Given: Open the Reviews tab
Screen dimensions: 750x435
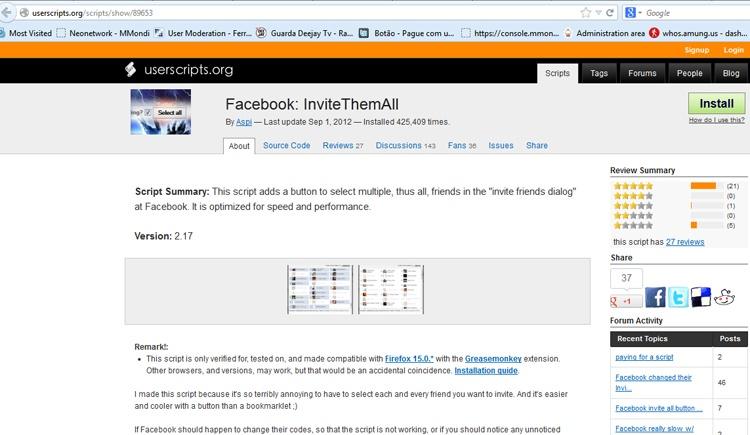Looking at the screenshot, I should [x=343, y=145].
